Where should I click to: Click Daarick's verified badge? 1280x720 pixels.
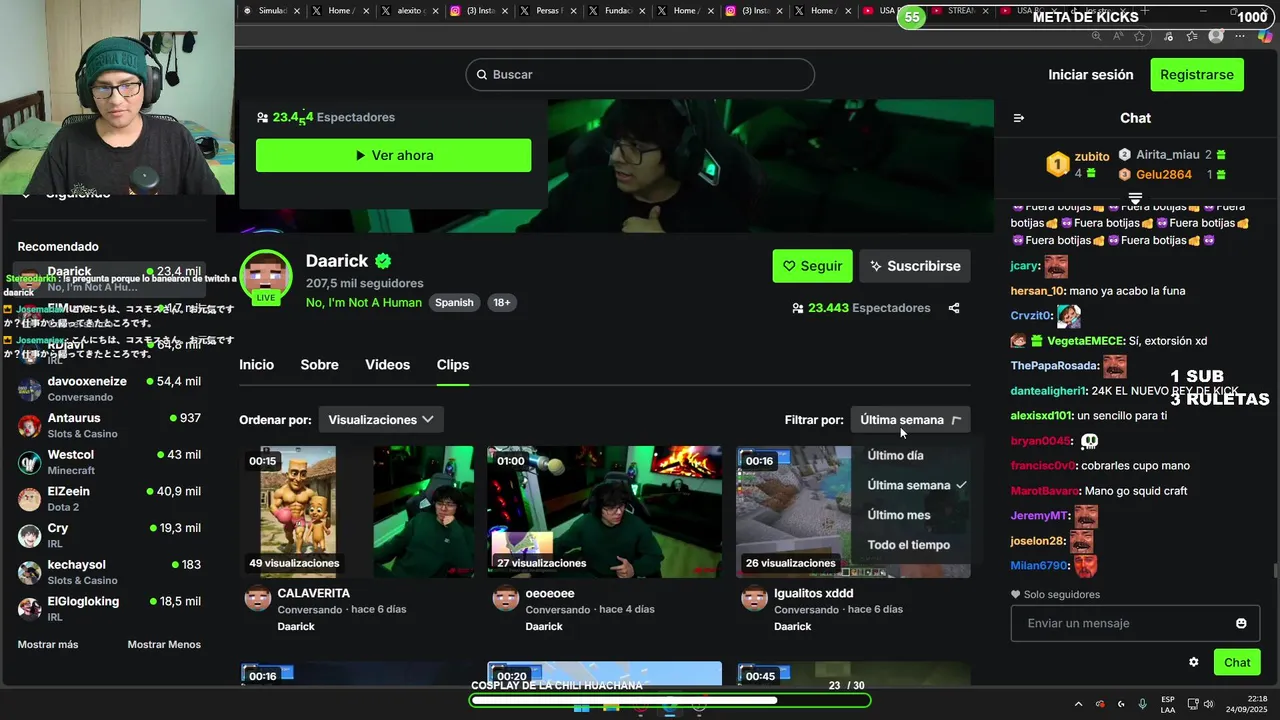[x=383, y=261]
